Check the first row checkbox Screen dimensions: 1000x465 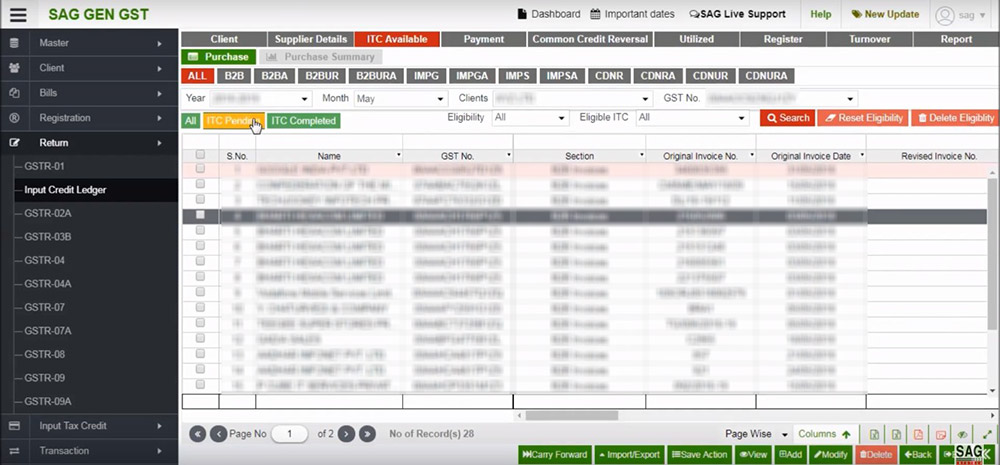[200, 170]
